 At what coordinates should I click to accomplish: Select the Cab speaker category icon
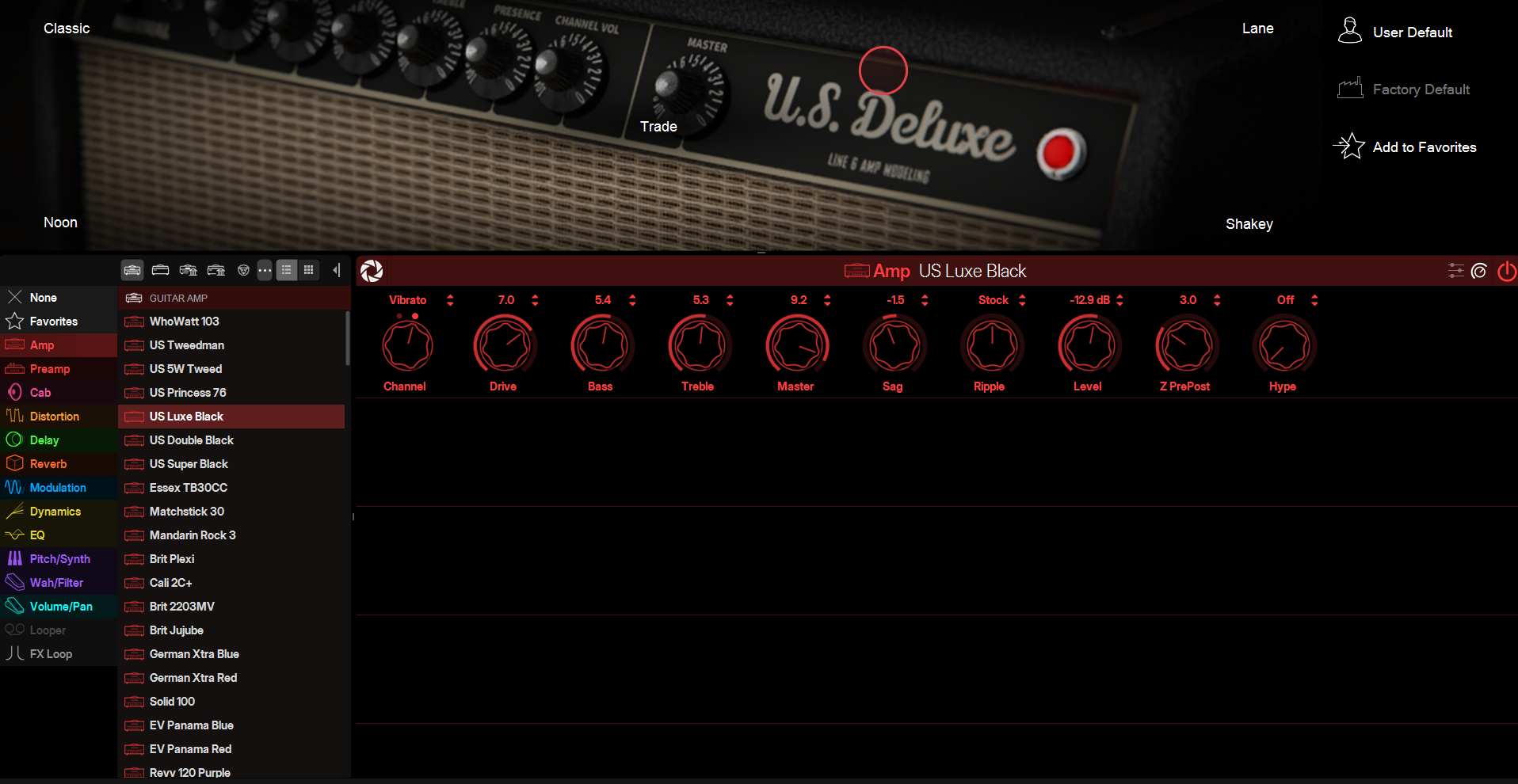14,392
